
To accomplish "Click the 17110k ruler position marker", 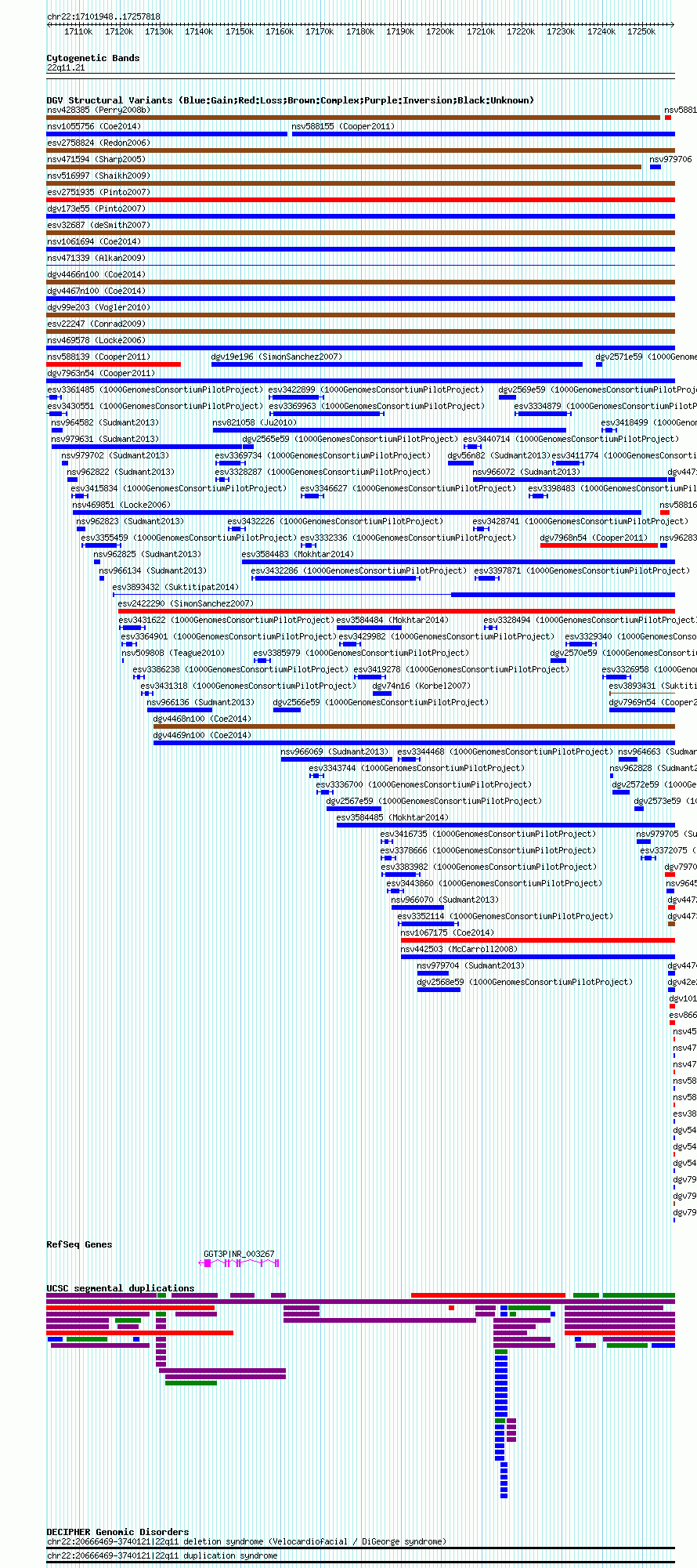I will pos(78,31).
